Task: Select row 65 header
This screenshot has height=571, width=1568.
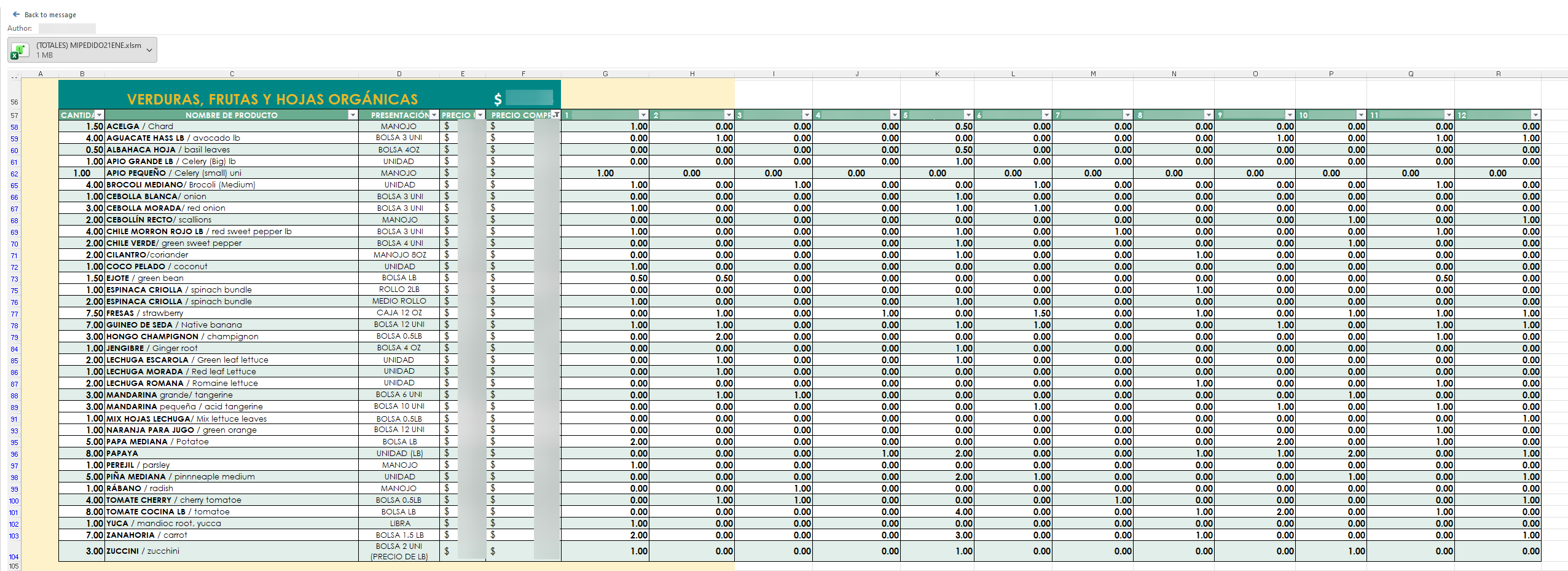Action: (x=14, y=186)
